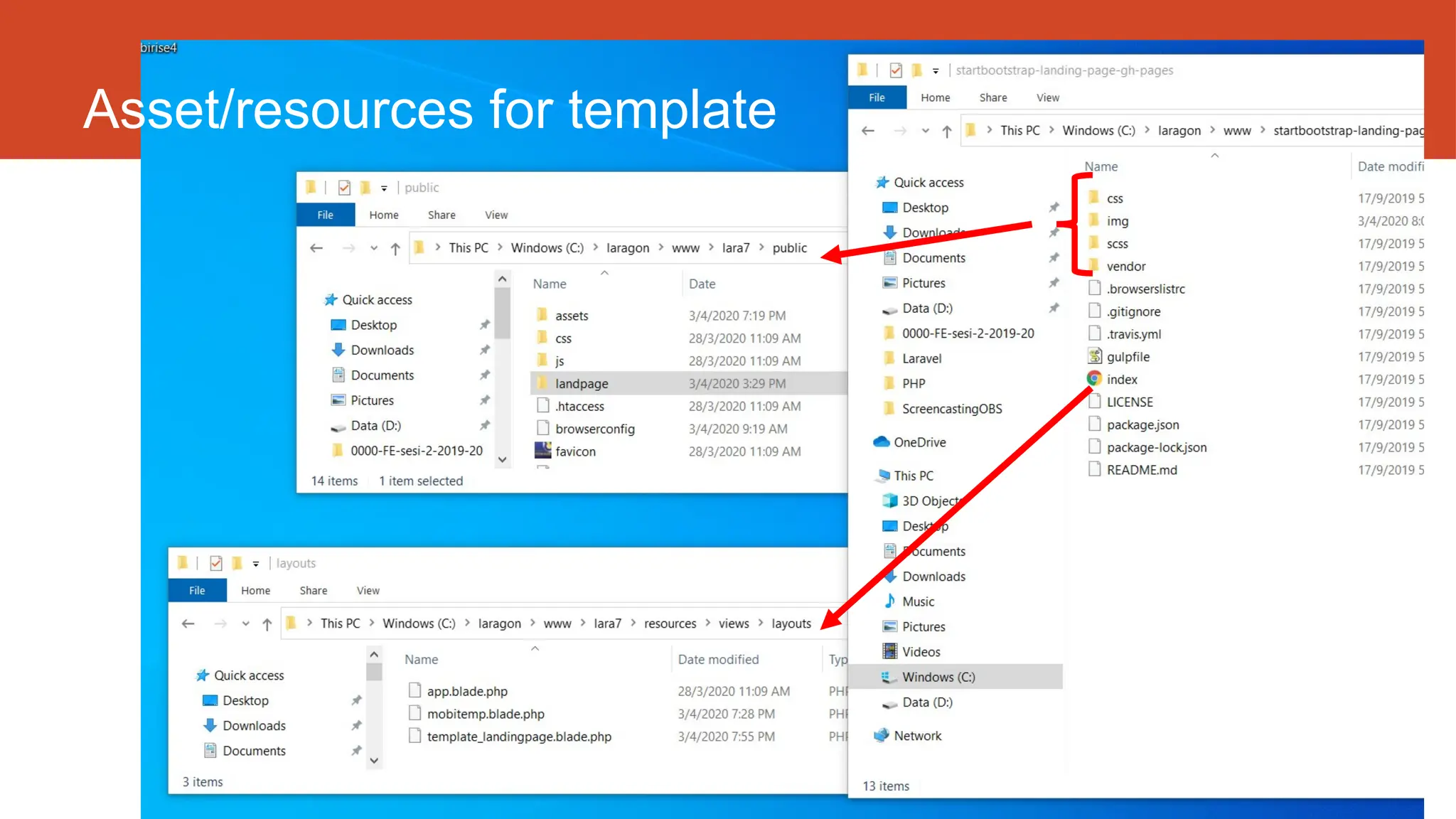Open quick access toolbar dropdown in layouts window

click(256, 564)
